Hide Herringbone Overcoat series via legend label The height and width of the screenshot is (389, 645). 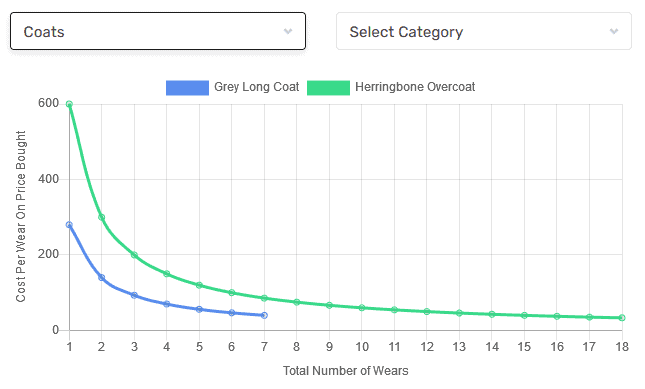(415, 87)
